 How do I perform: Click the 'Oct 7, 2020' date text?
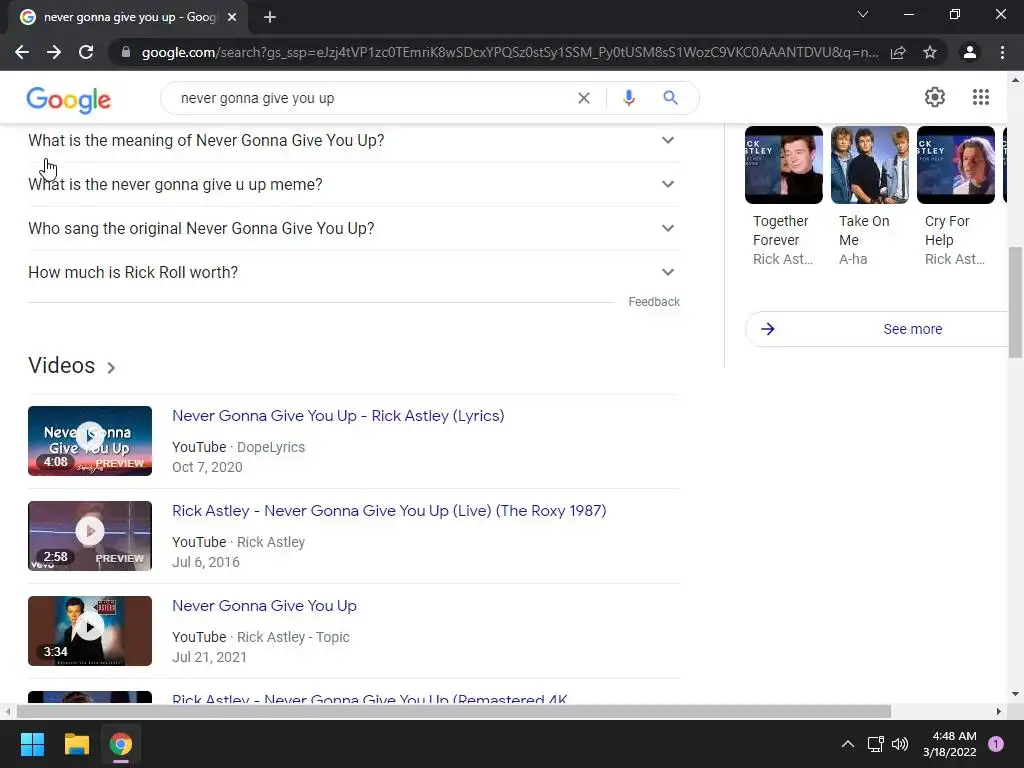(207, 468)
